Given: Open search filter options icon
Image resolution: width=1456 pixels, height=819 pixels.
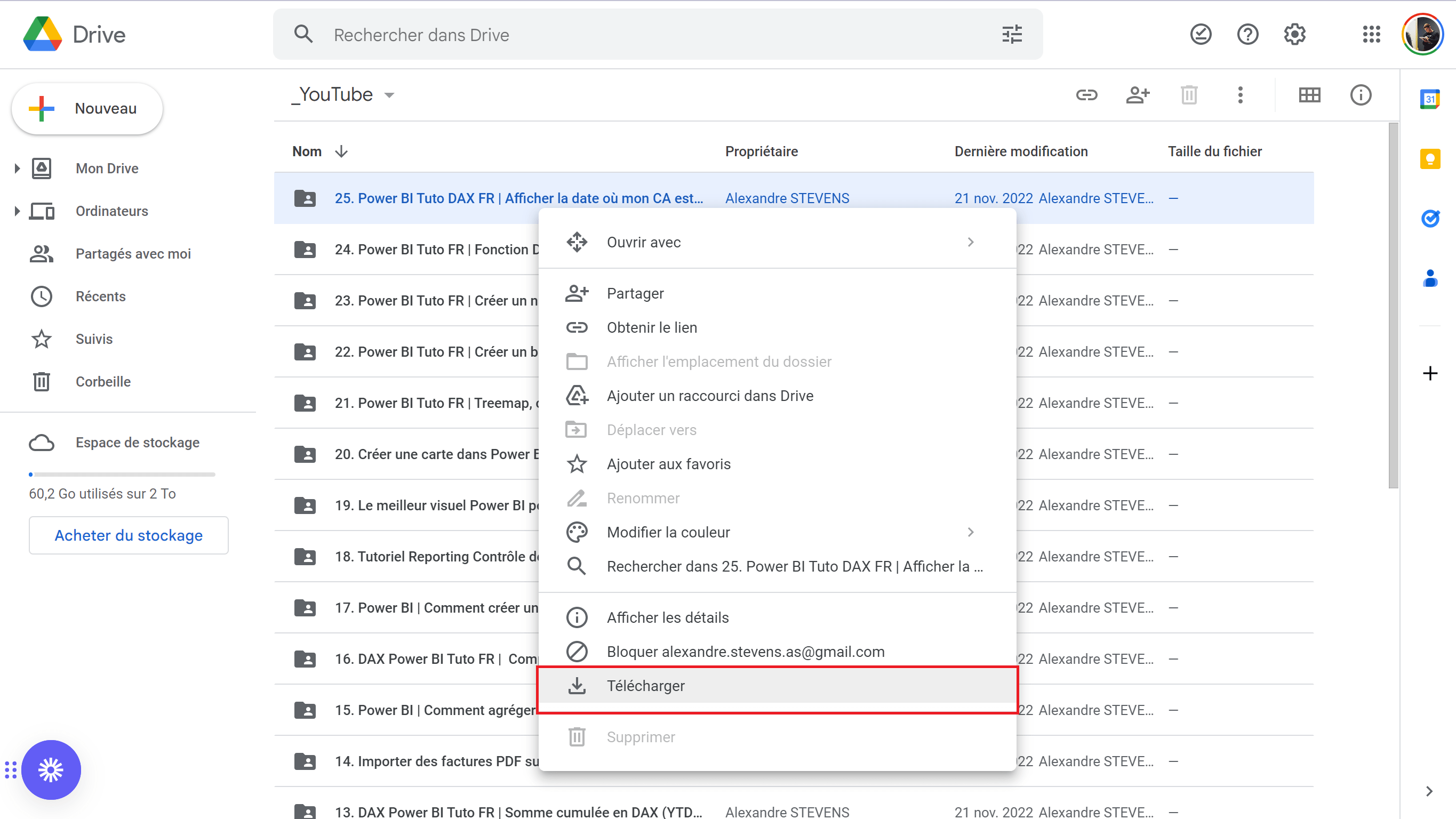Looking at the screenshot, I should pos(1012,35).
